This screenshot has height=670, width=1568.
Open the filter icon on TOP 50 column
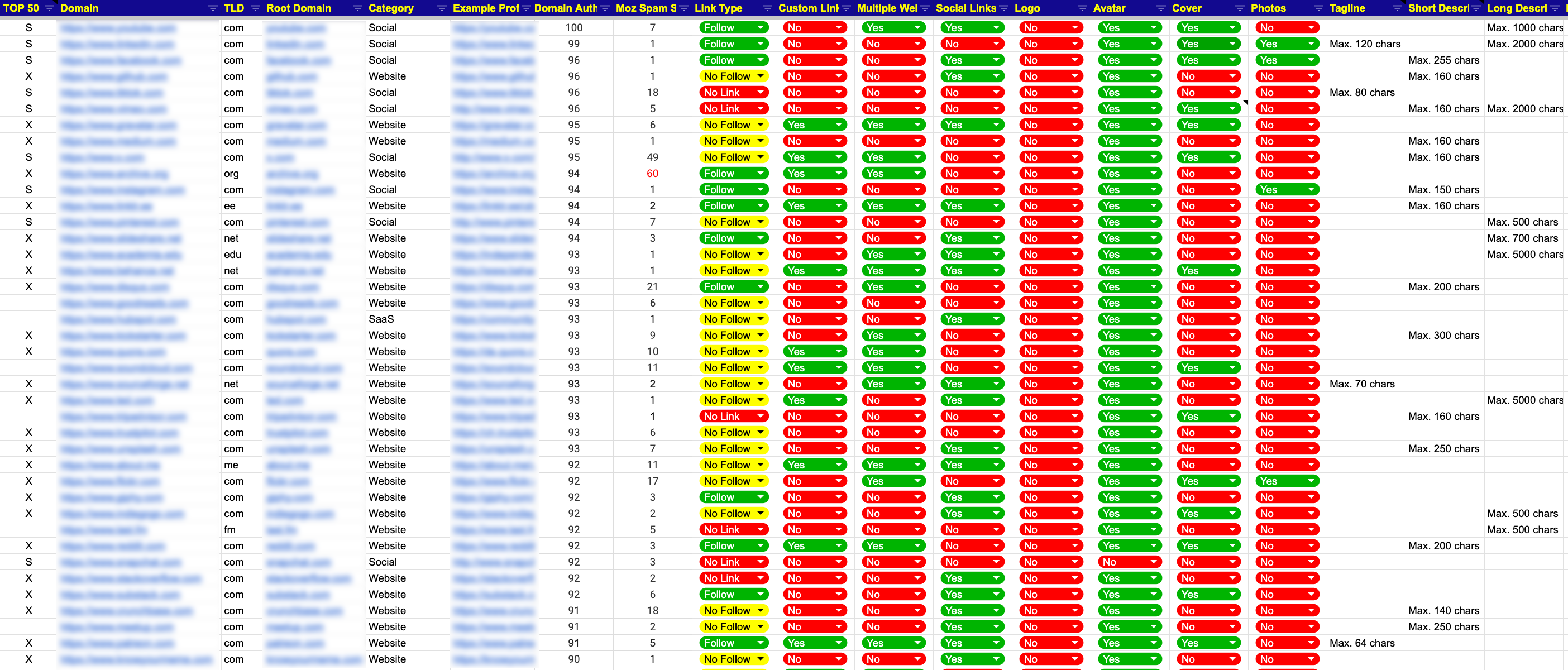pyautogui.click(x=49, y=8)
